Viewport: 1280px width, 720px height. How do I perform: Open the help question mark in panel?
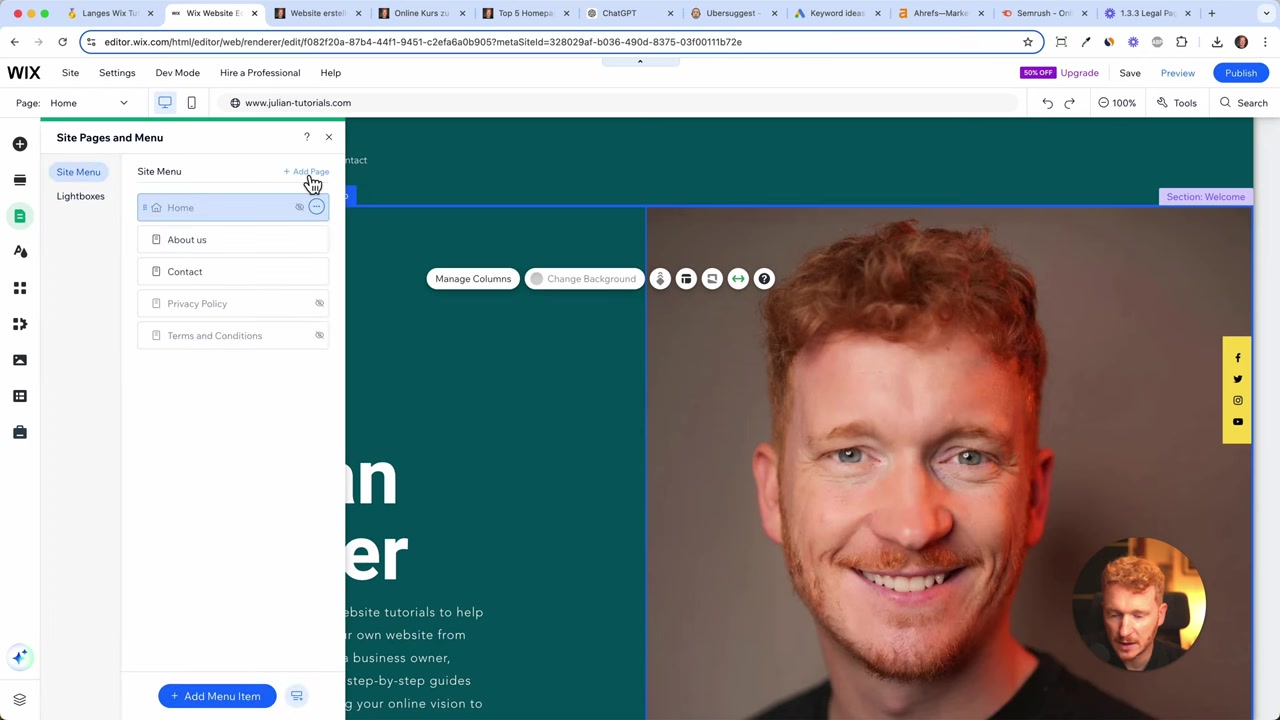click(x=307, y=137)
